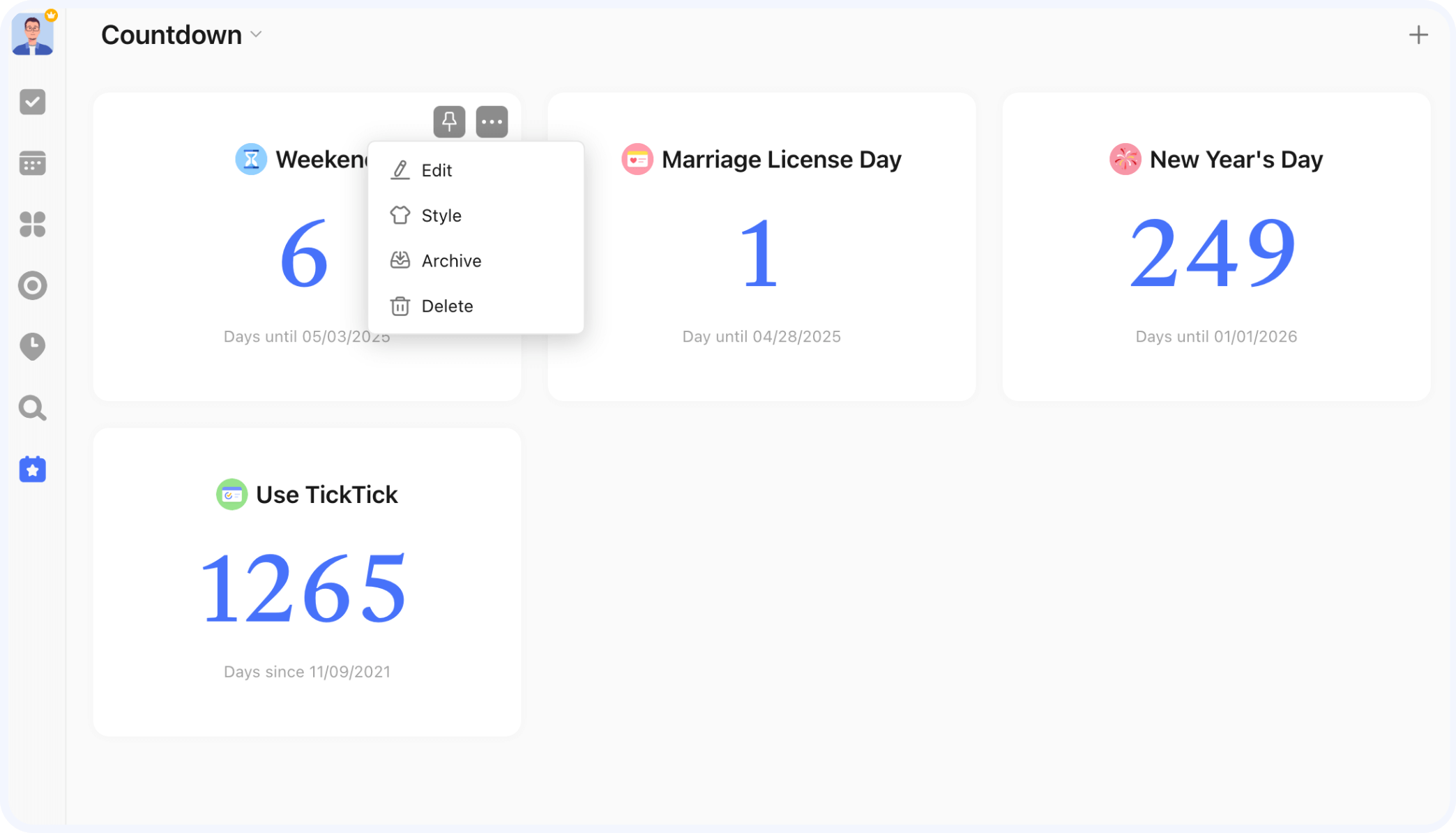Pin the Weekend countdown card
1456x833 pixels.
click(449, 122)
